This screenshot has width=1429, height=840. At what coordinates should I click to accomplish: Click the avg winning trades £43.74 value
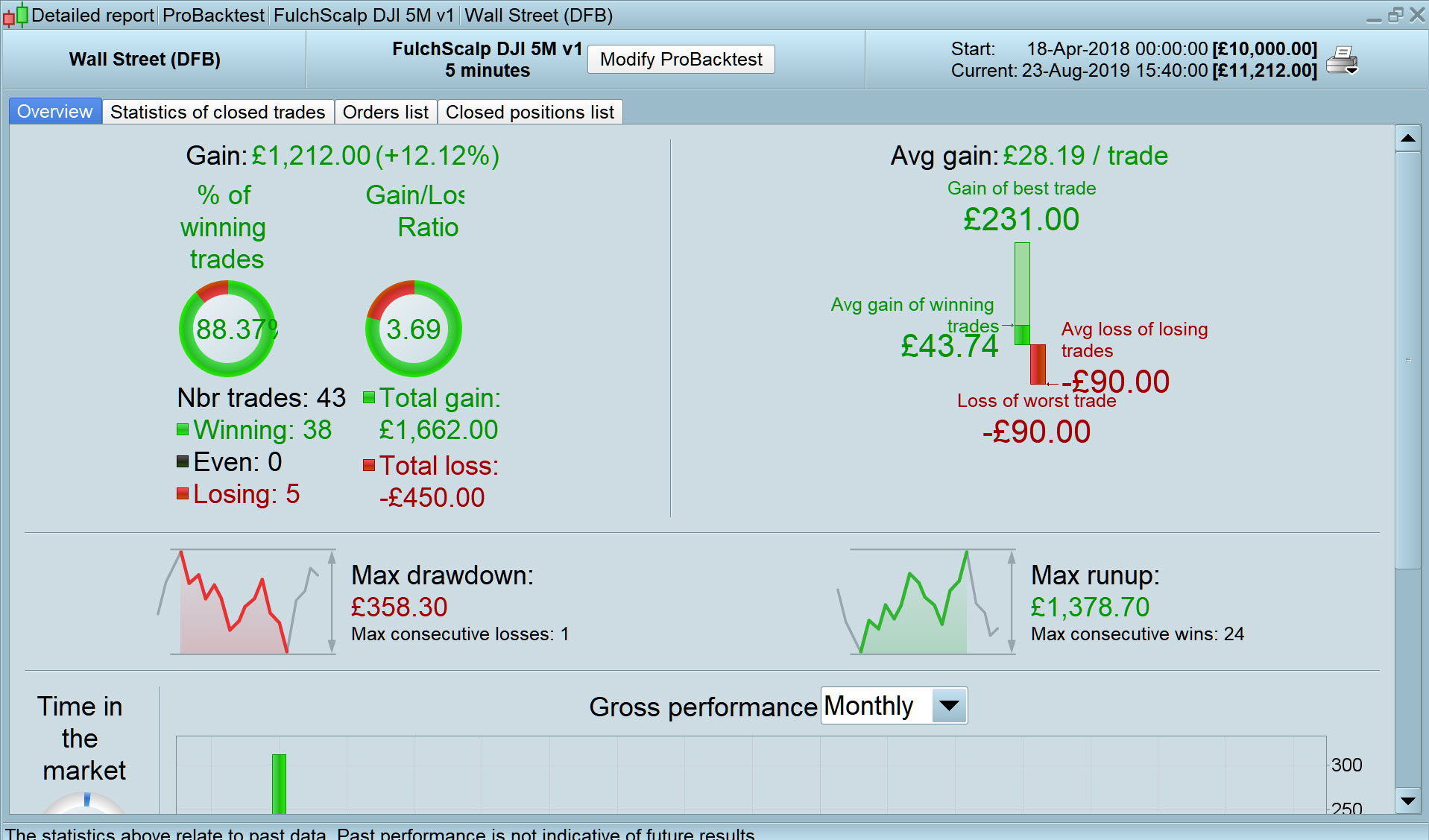950,346
